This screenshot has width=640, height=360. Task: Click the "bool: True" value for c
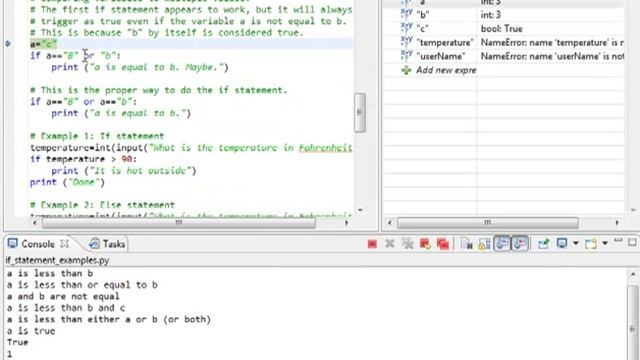coord(502,29)
